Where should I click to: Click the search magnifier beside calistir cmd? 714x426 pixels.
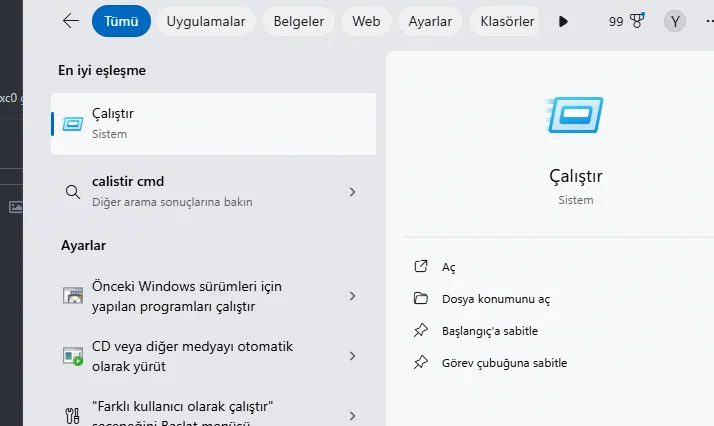72,191
